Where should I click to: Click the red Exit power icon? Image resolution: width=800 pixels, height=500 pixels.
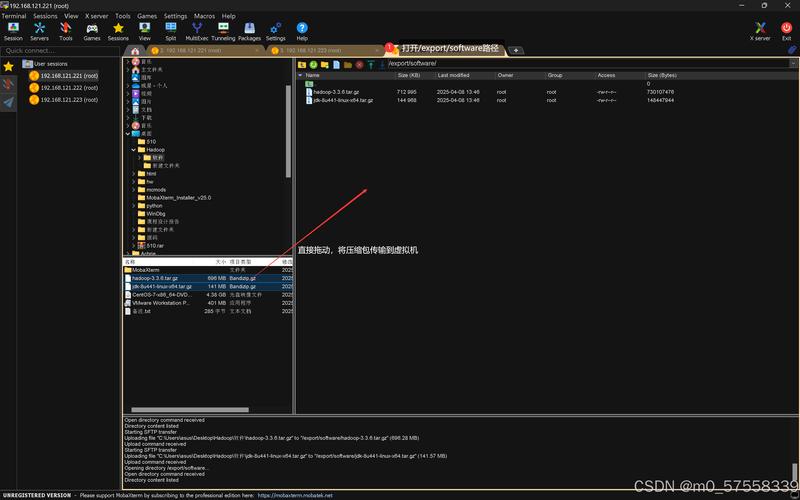click(x=786, y=31)
